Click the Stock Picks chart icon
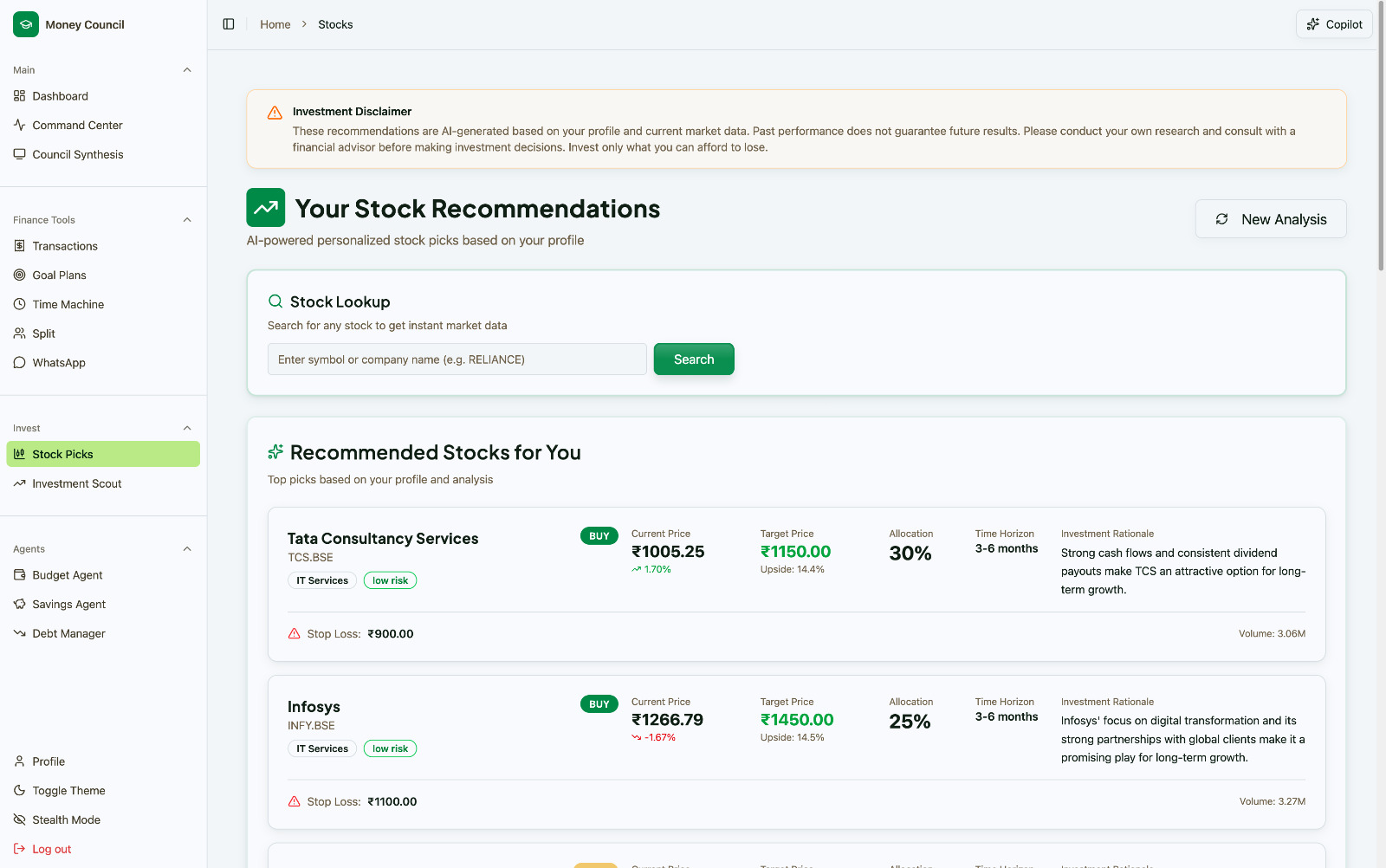This screenshot has height=868, width=1386. pyautogui.click(x=19, y=454)
